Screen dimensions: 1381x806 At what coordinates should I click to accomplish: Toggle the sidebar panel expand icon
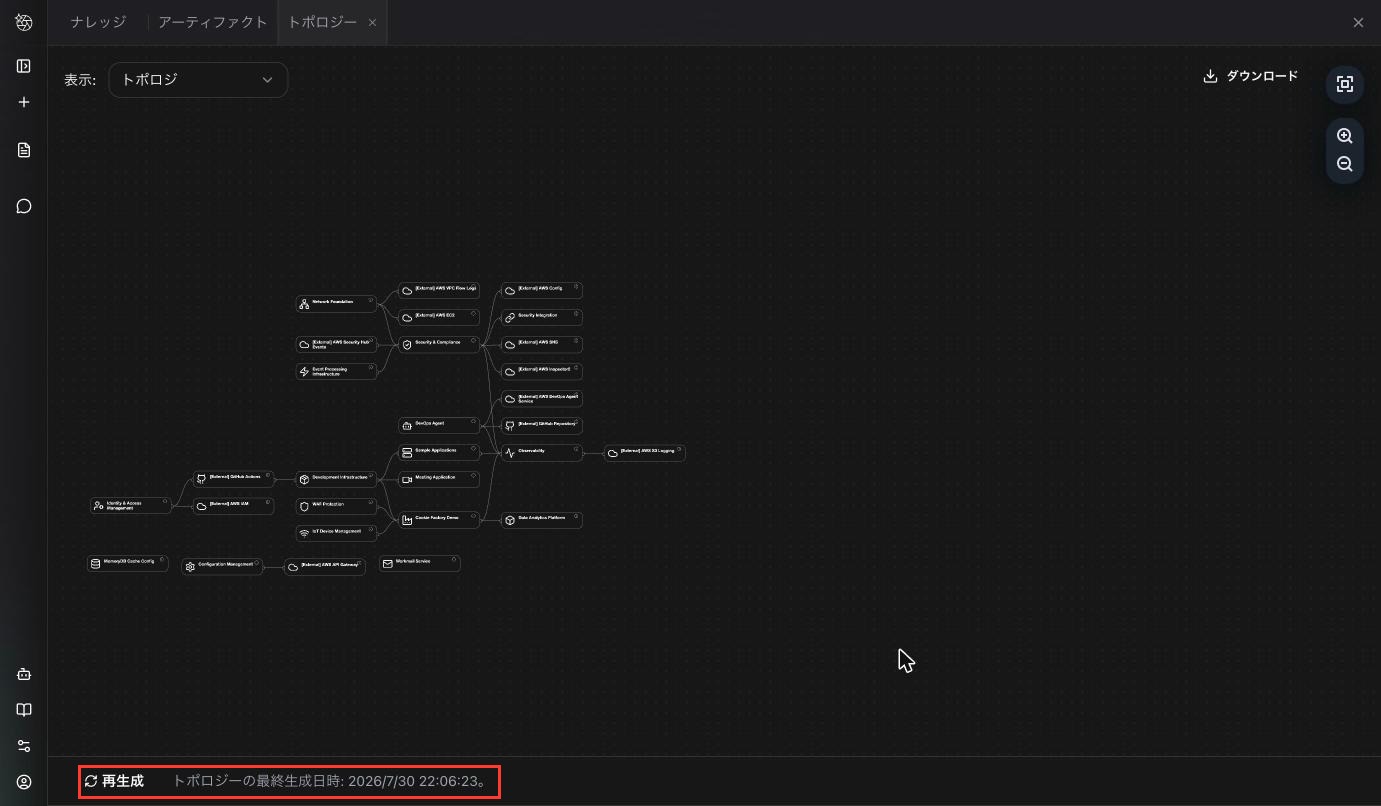click(24, 66)
